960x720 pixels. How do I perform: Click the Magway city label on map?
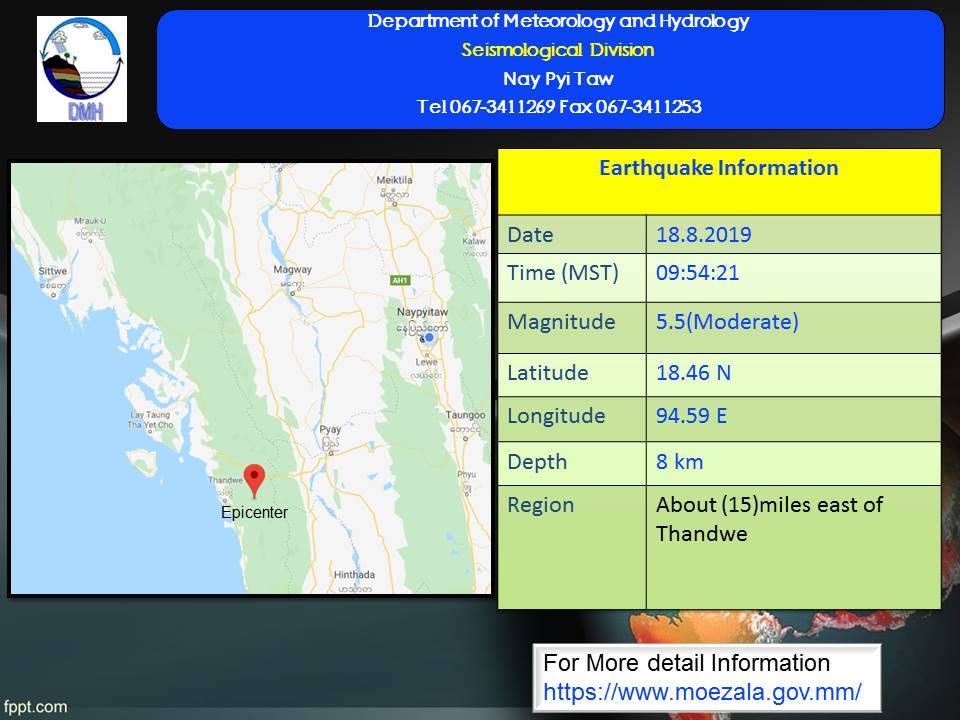(292, 269)
